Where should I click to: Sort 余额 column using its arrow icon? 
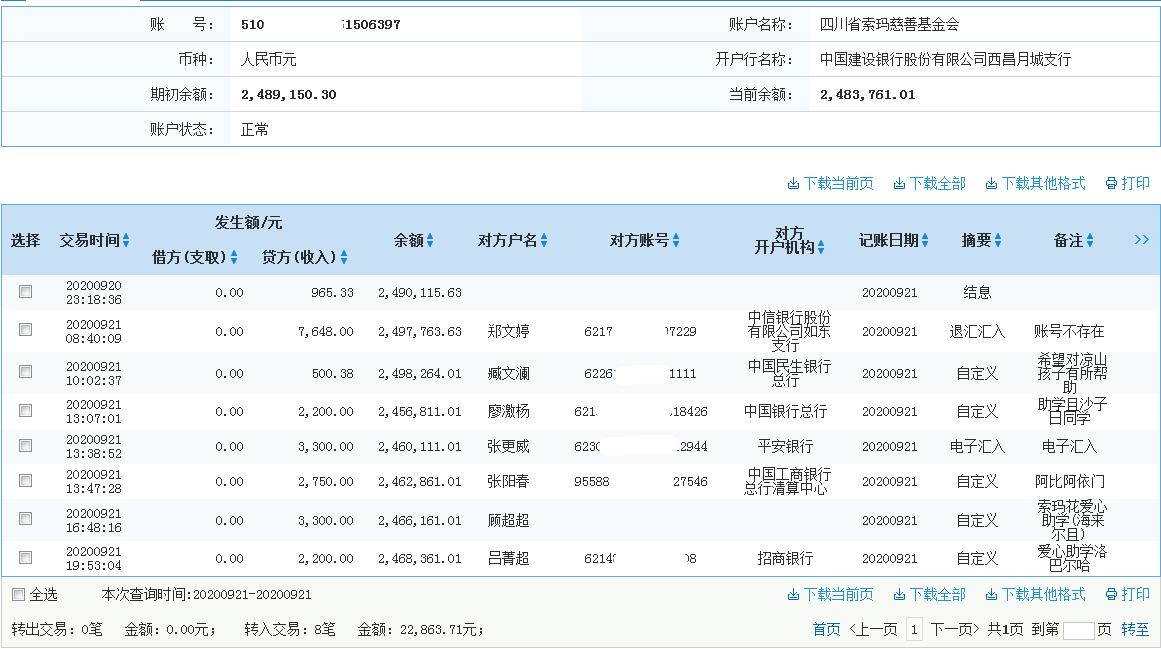pos(430,241)
